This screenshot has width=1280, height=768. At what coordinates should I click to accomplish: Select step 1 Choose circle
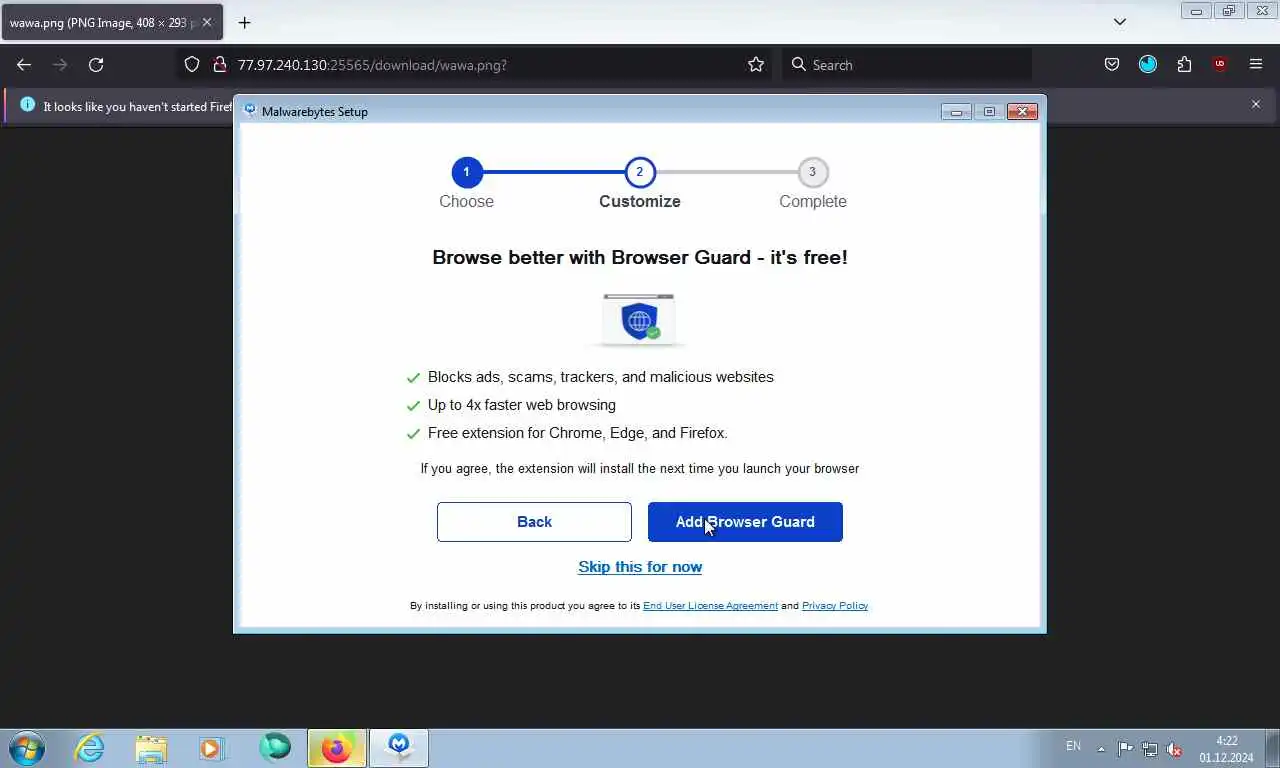click(x=466, y=172)
